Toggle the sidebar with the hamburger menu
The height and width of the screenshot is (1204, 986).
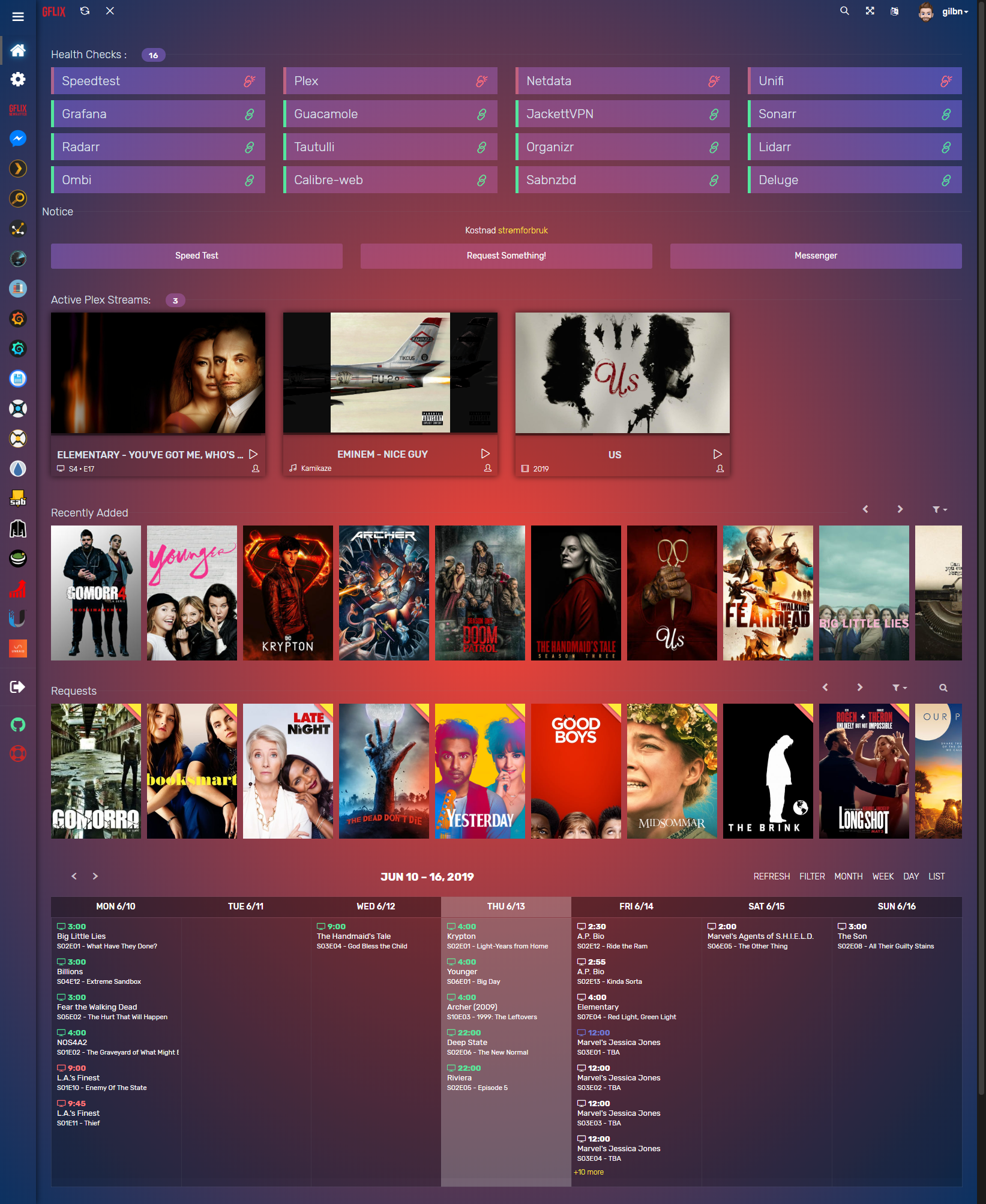(18, 17)
